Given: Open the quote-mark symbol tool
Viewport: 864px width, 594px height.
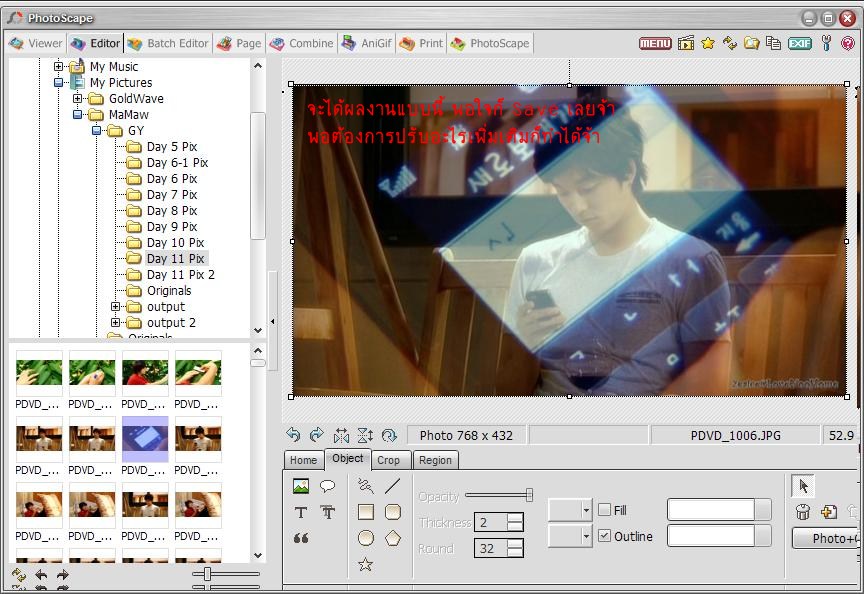Looking at the screenshot, I should pyautogui.click(x=301, y=538).
